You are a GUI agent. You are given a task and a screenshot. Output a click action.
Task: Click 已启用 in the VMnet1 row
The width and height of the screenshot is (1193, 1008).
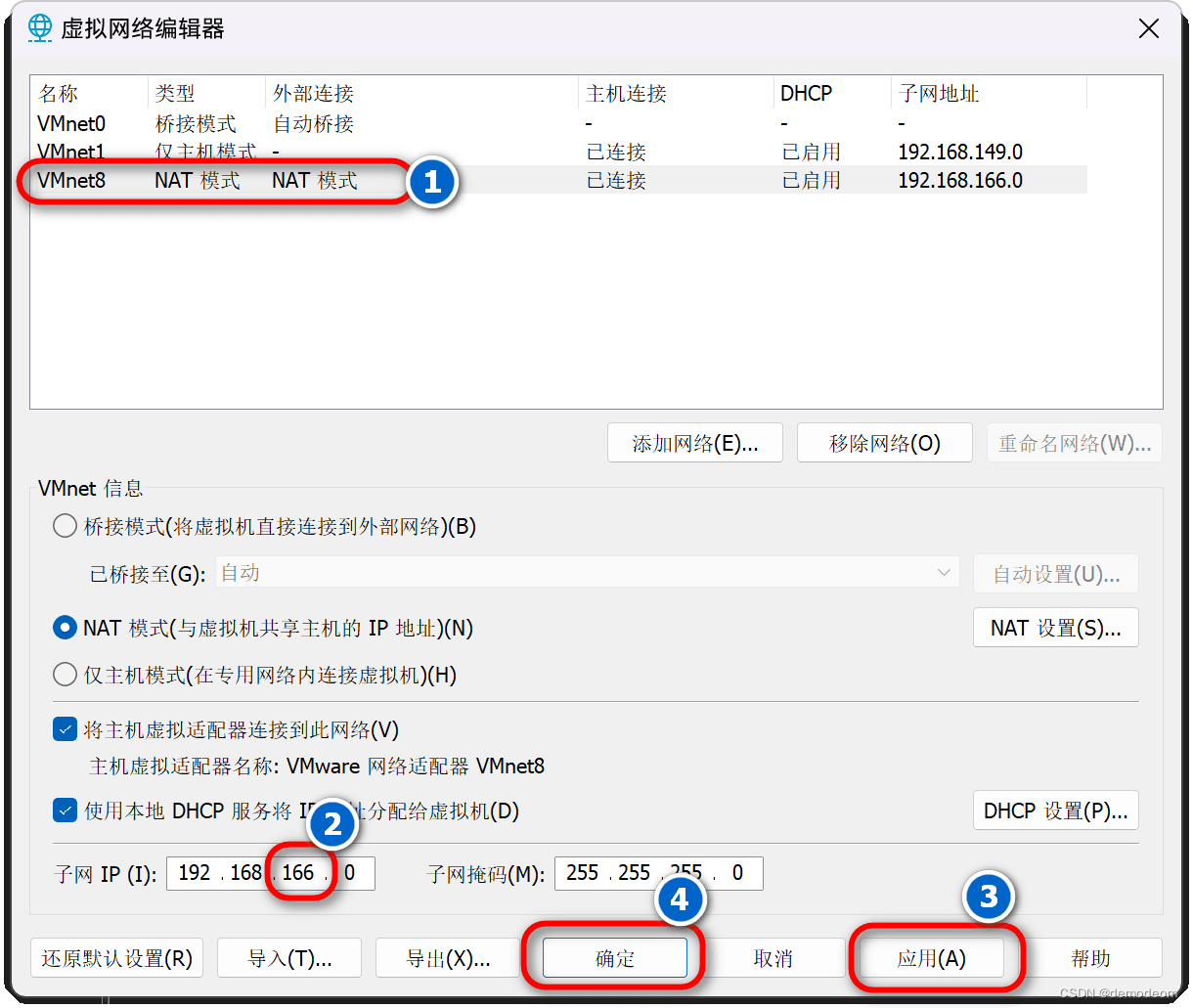coord(812,153)
